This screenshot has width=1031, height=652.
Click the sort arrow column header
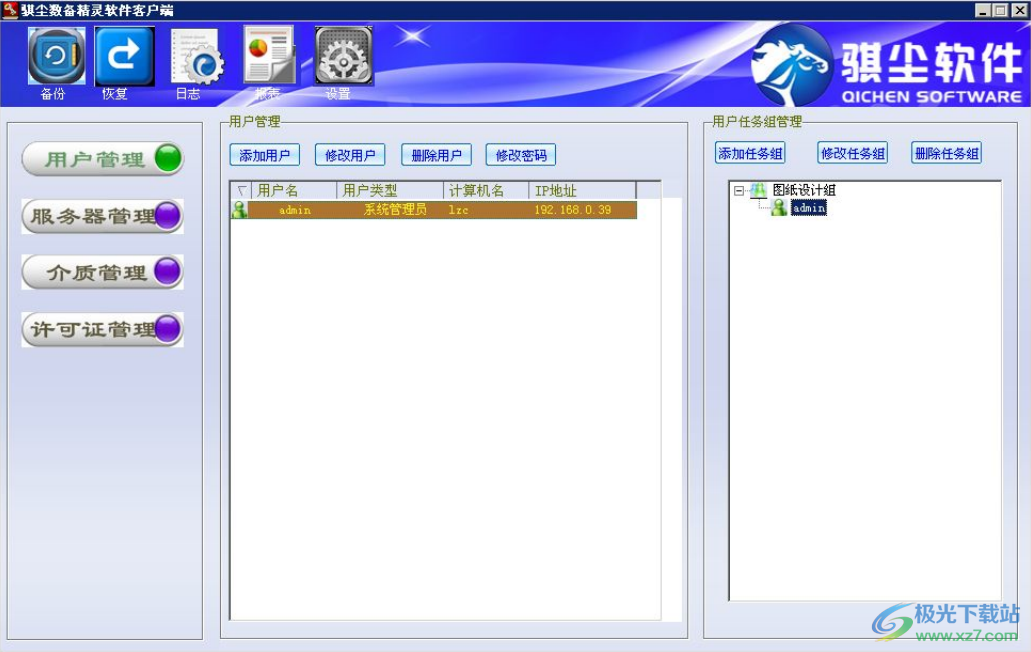pyautogui.click(x=240, y=190)
